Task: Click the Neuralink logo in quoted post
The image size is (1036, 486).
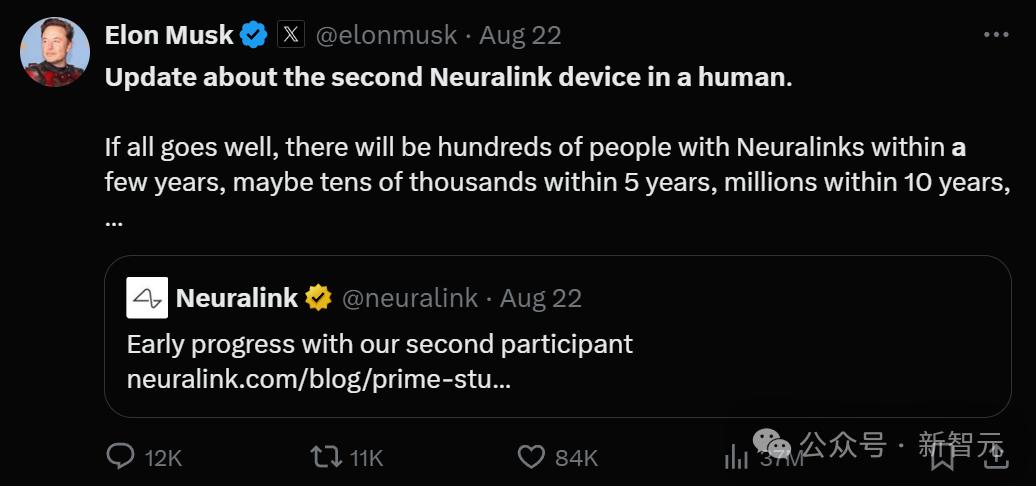Action: [147, 298]
